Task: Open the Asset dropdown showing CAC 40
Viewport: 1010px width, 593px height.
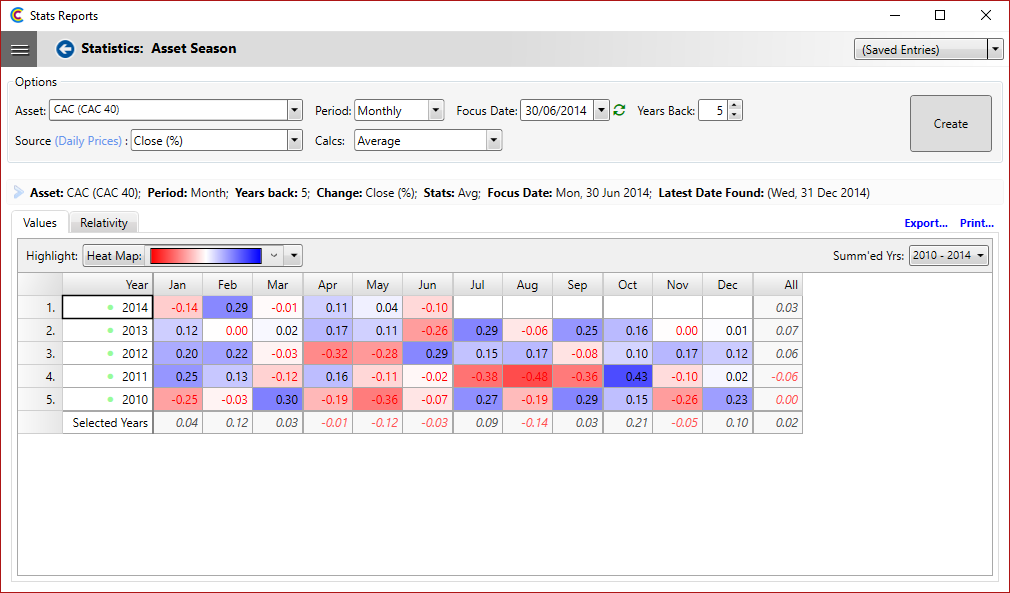Action: click(x=294, y=111)
